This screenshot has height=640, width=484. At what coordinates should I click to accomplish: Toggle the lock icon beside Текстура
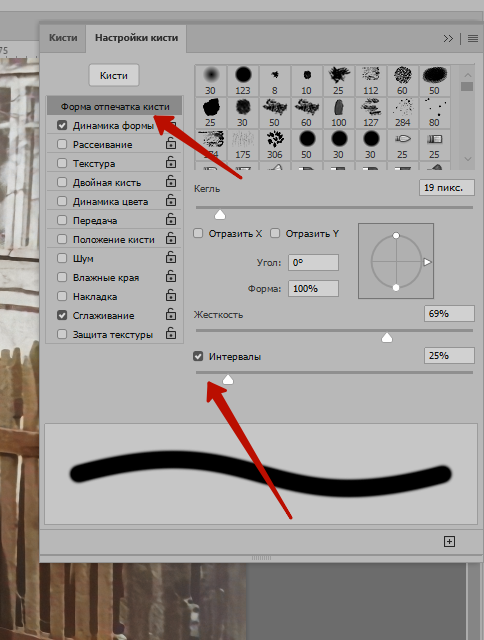(x=171, y=162)
